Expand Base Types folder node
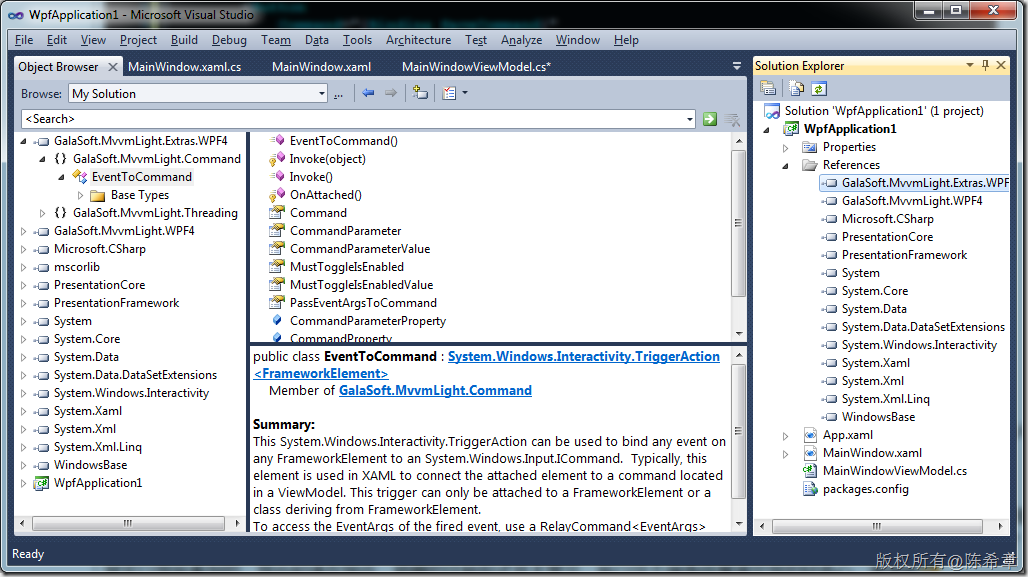Viewport: 1028px width, 577px height. 81,195
